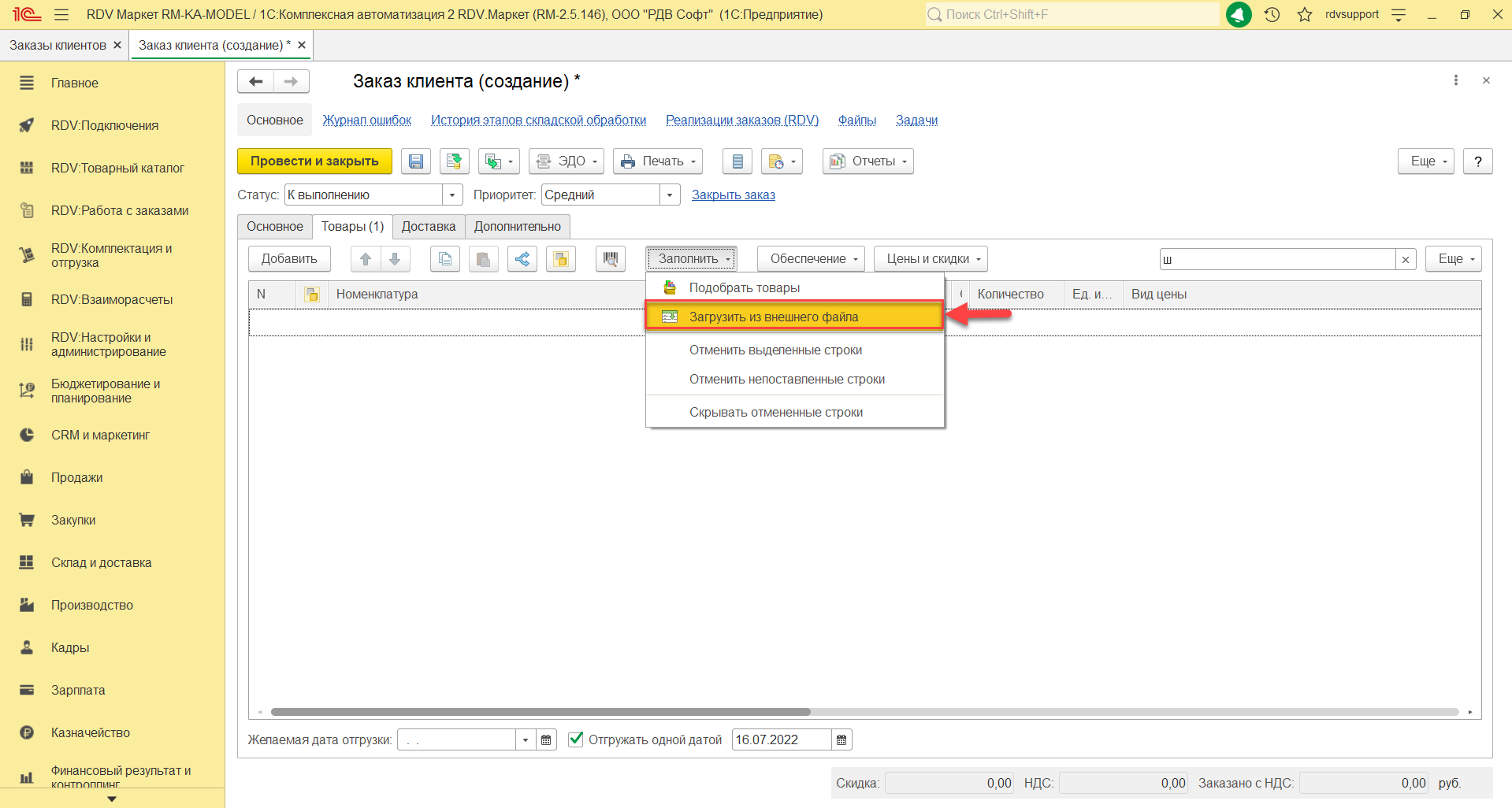The height and width of the screenshot is (808, 1512).
Task: Click 'Провести и закрыть' button
Action: pyautogui.click(x=314, y=161)
